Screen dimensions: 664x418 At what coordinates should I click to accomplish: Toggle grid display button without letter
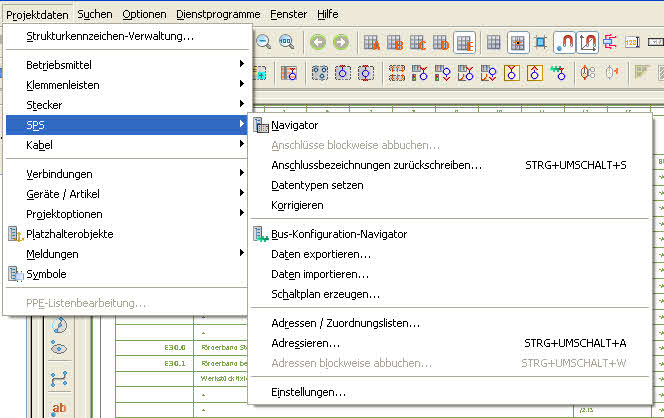[x=493, y=42]
